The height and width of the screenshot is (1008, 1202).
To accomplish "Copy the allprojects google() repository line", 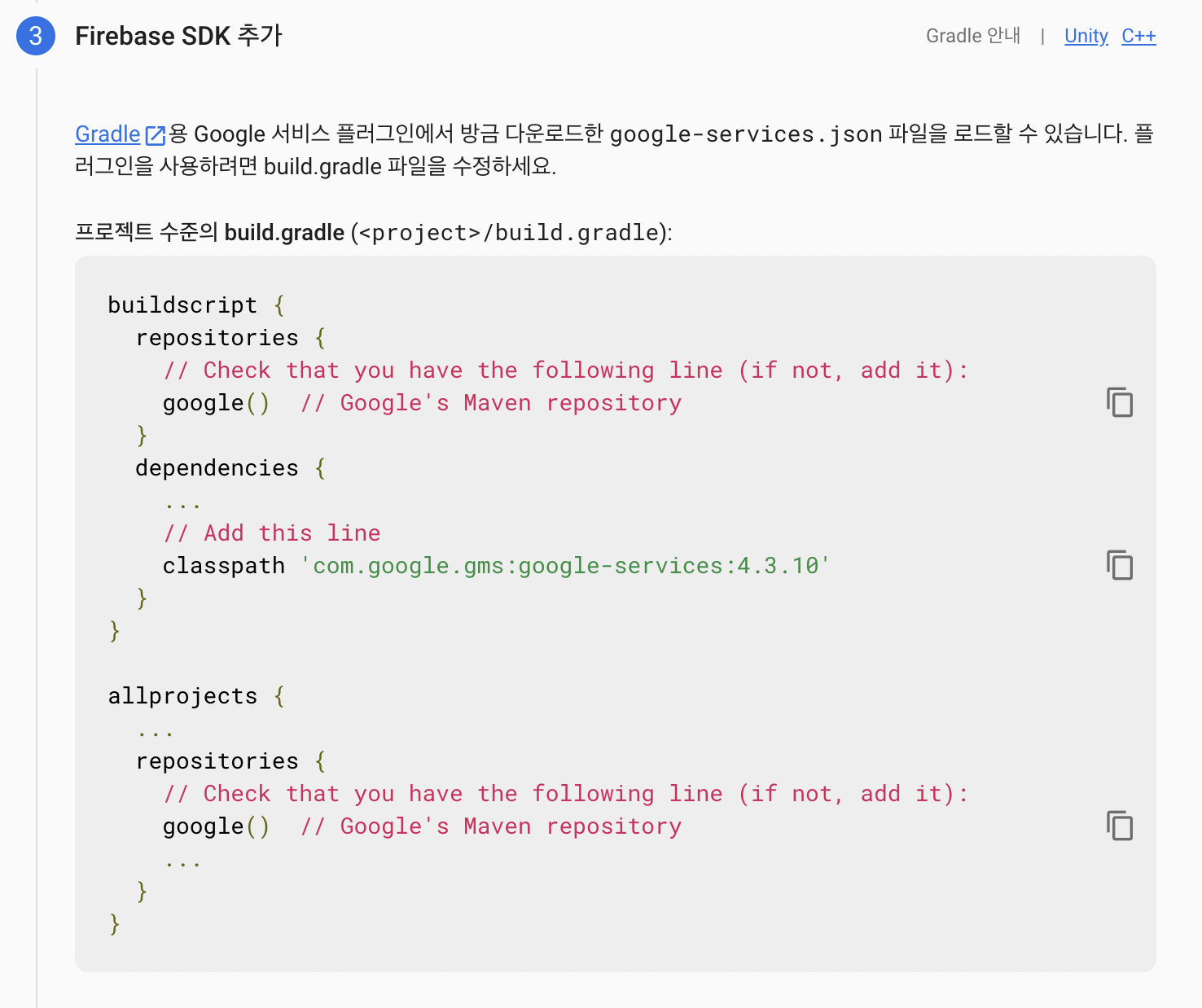I will tap(1120, 826).
